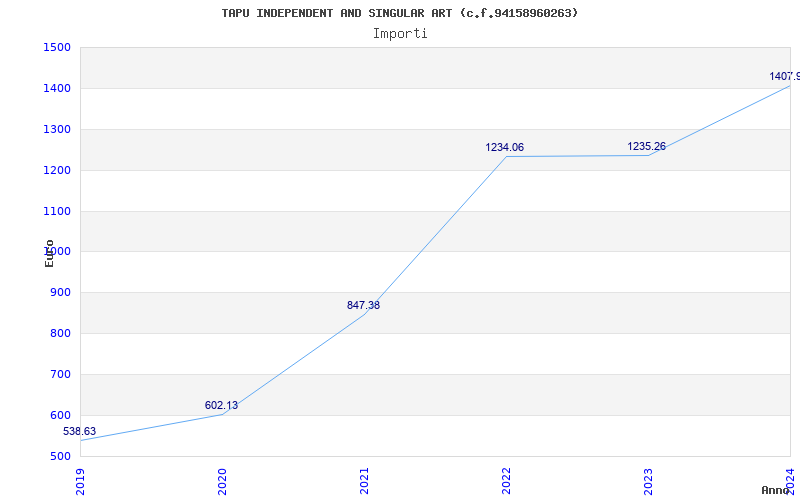Viewport: 800px width, 500px height.
Task: Select the 1234.06 data label
Action: tap(505, 147)
